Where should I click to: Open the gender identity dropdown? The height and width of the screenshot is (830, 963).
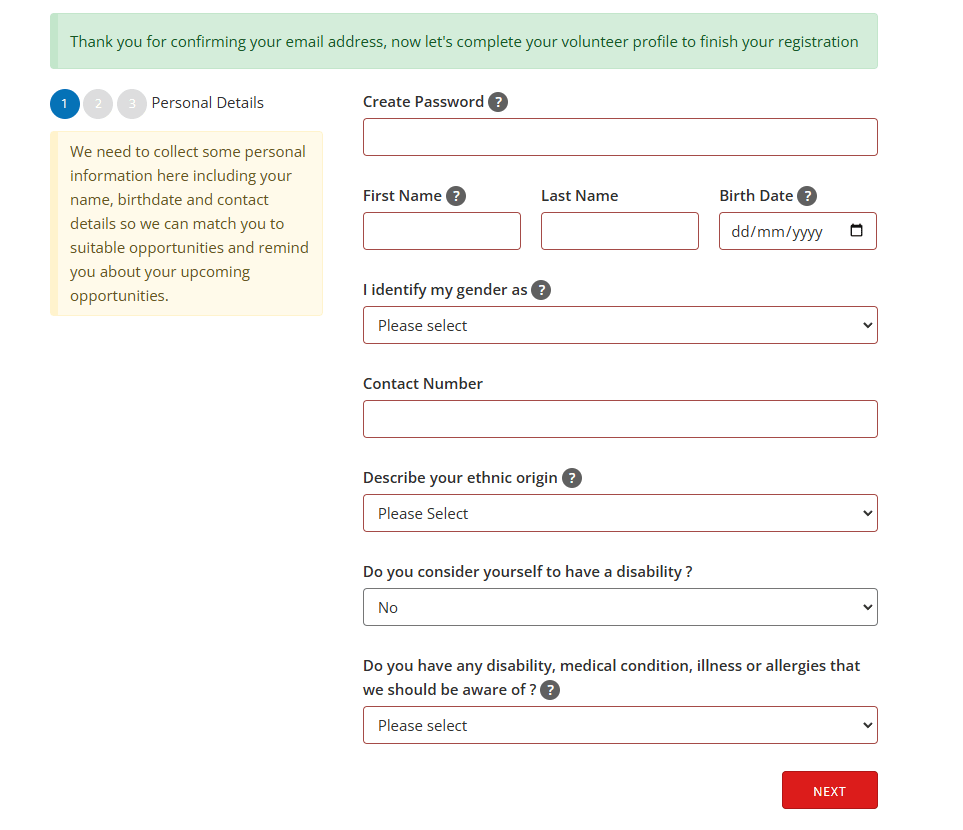pyautogui.click(x=620, y=325)
